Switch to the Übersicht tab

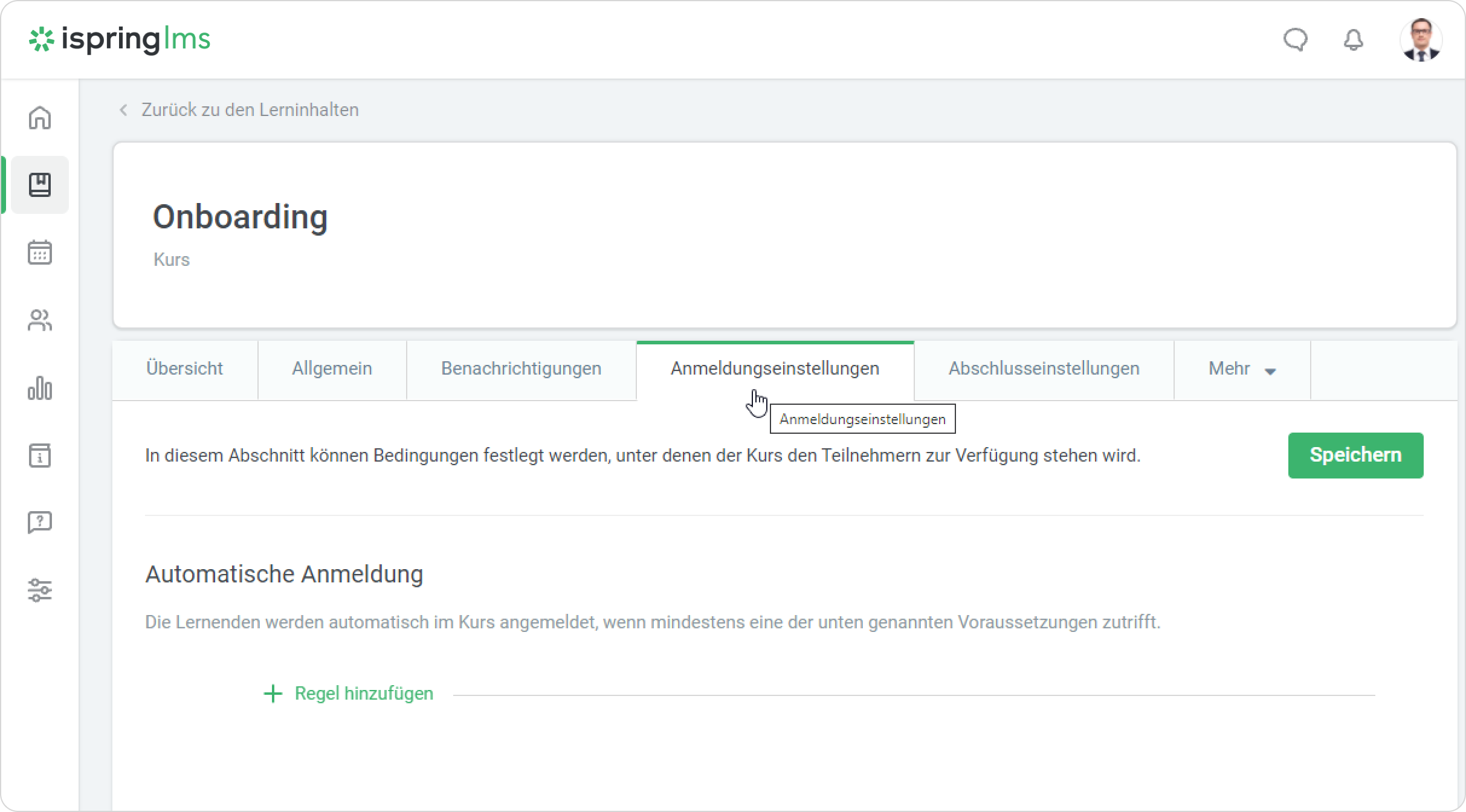184,369
